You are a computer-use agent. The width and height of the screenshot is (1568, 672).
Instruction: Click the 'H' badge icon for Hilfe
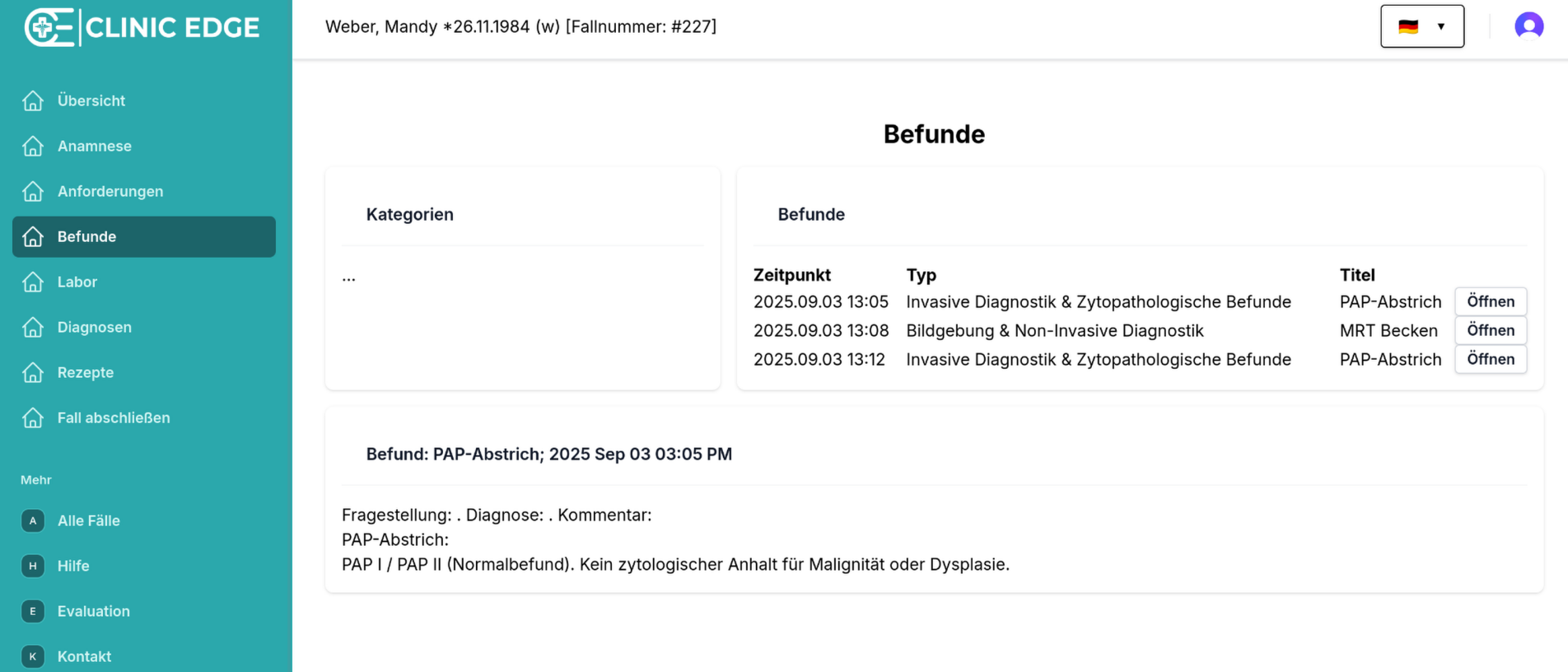pyautogui.click(x=33, y=566)
